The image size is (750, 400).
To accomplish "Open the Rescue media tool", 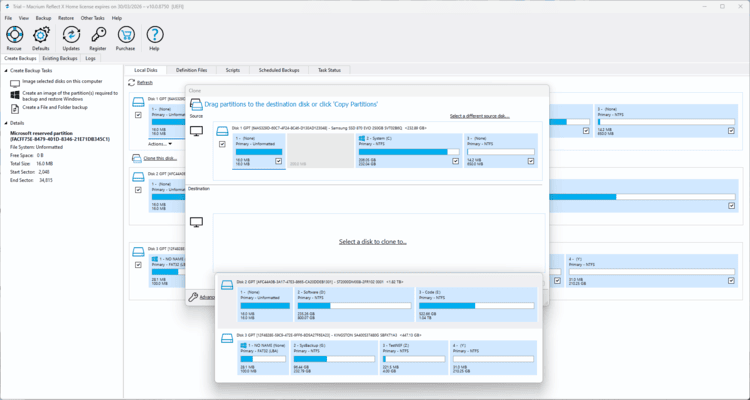I will [x=14, y=36].
